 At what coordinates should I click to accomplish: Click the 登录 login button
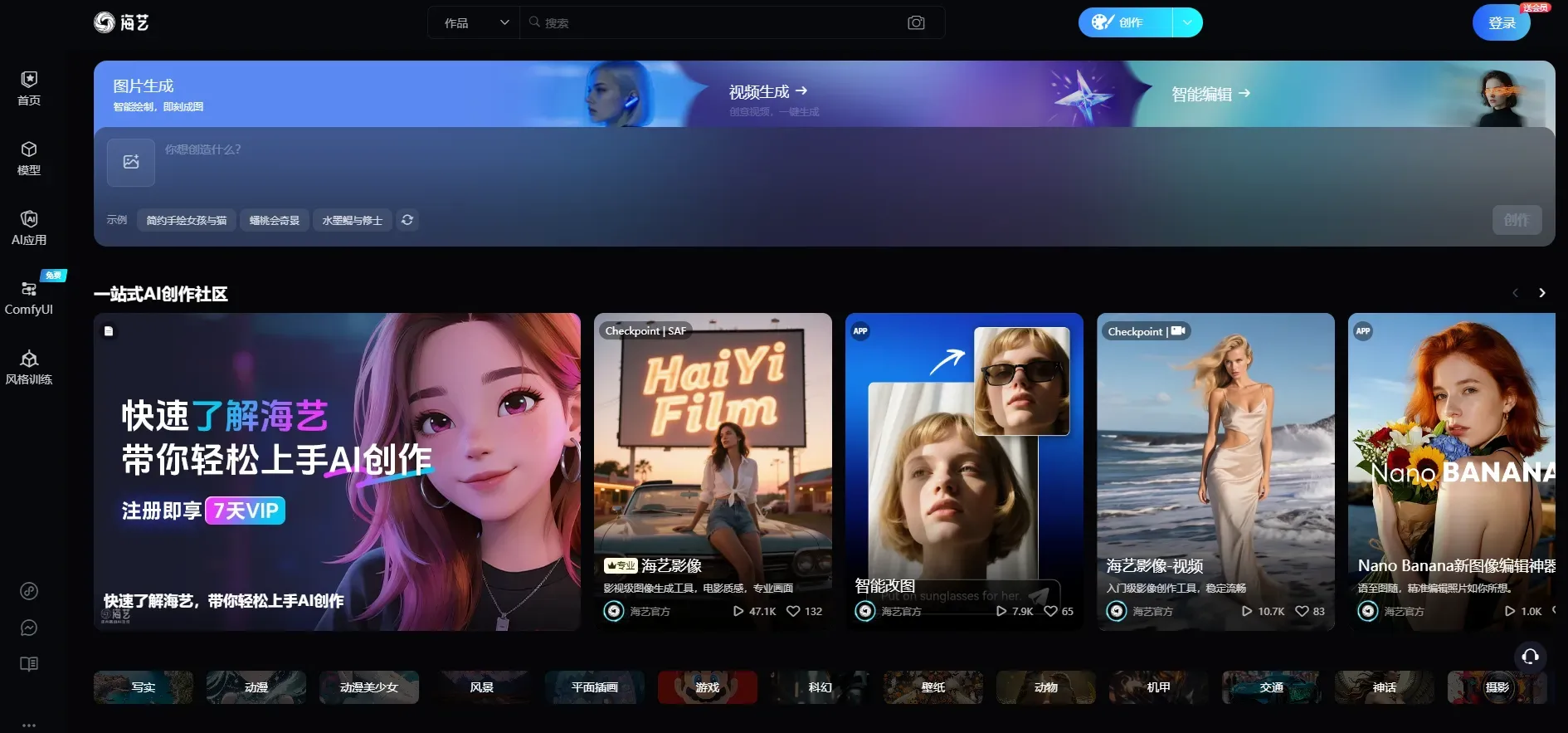1501,23
